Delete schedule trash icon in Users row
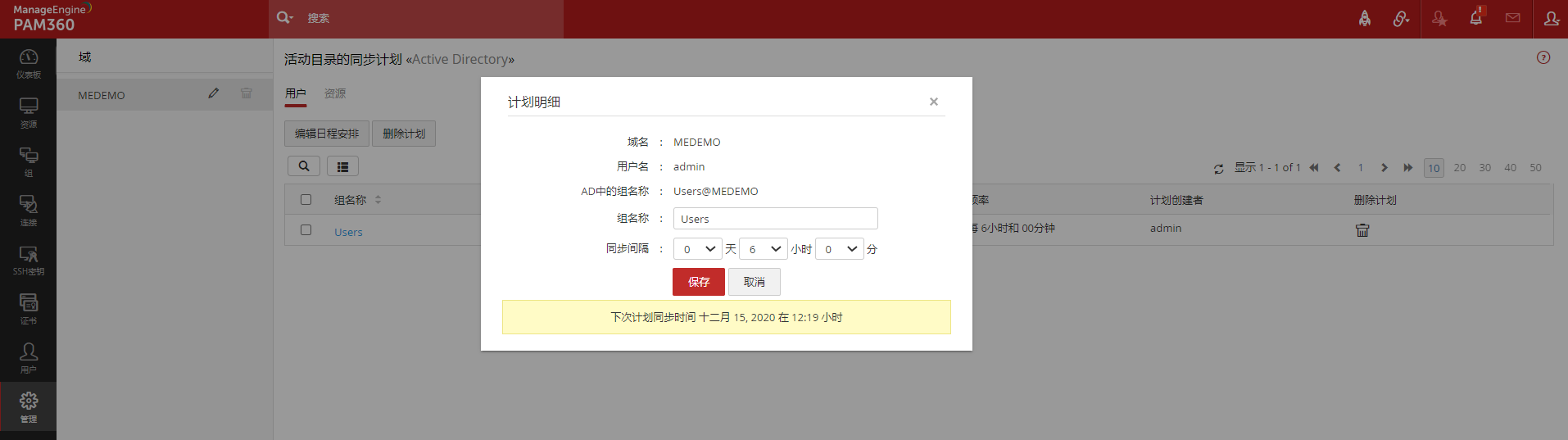The height and width of the screenshot is (440, 1568). click(1362, 230)
